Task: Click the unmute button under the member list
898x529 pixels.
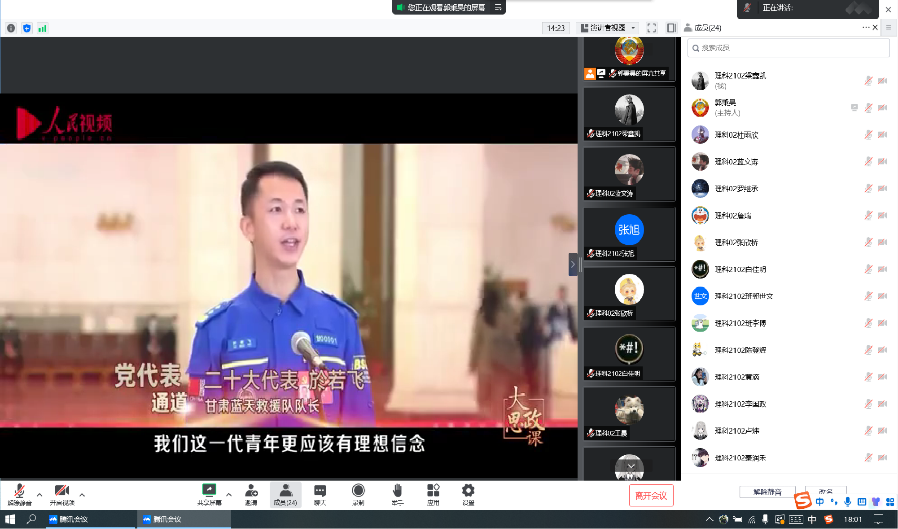Action: coord(766,492)
